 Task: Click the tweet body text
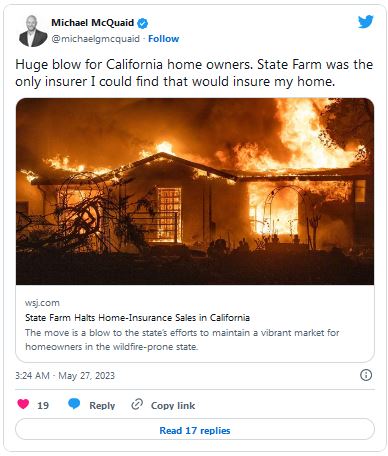[x=194, y=73]
